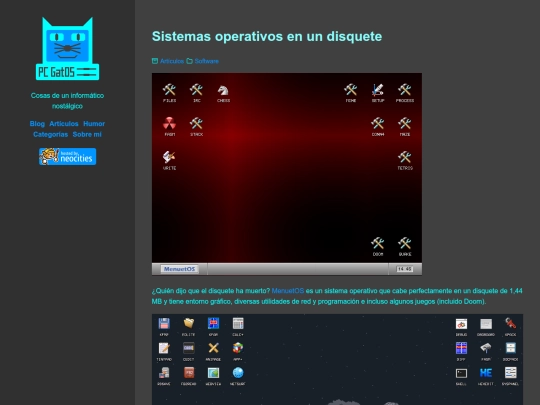Image resolution: width=540 pixels, height=405 pixels.
Task: Click the FASM radiation icon in the MenuetOS image
Action: coord(169,126)
